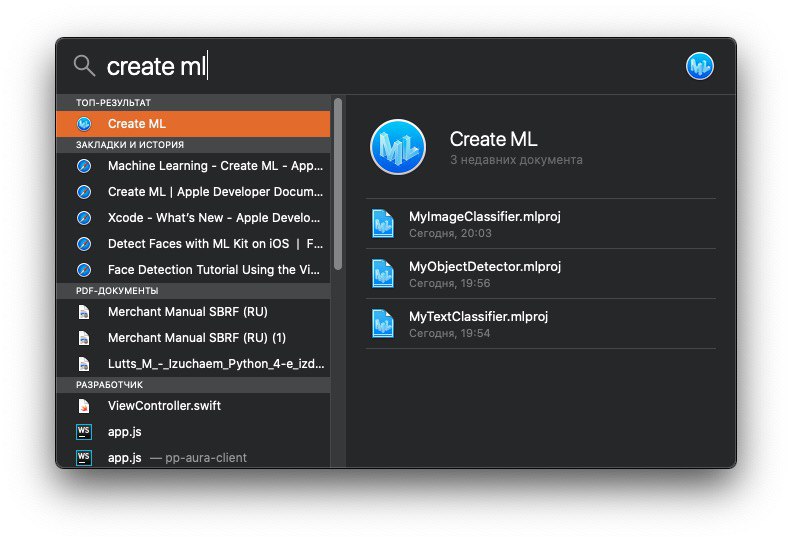Click the magnifying glass search icon
792x542 pixels.
[x=84, y=66]
